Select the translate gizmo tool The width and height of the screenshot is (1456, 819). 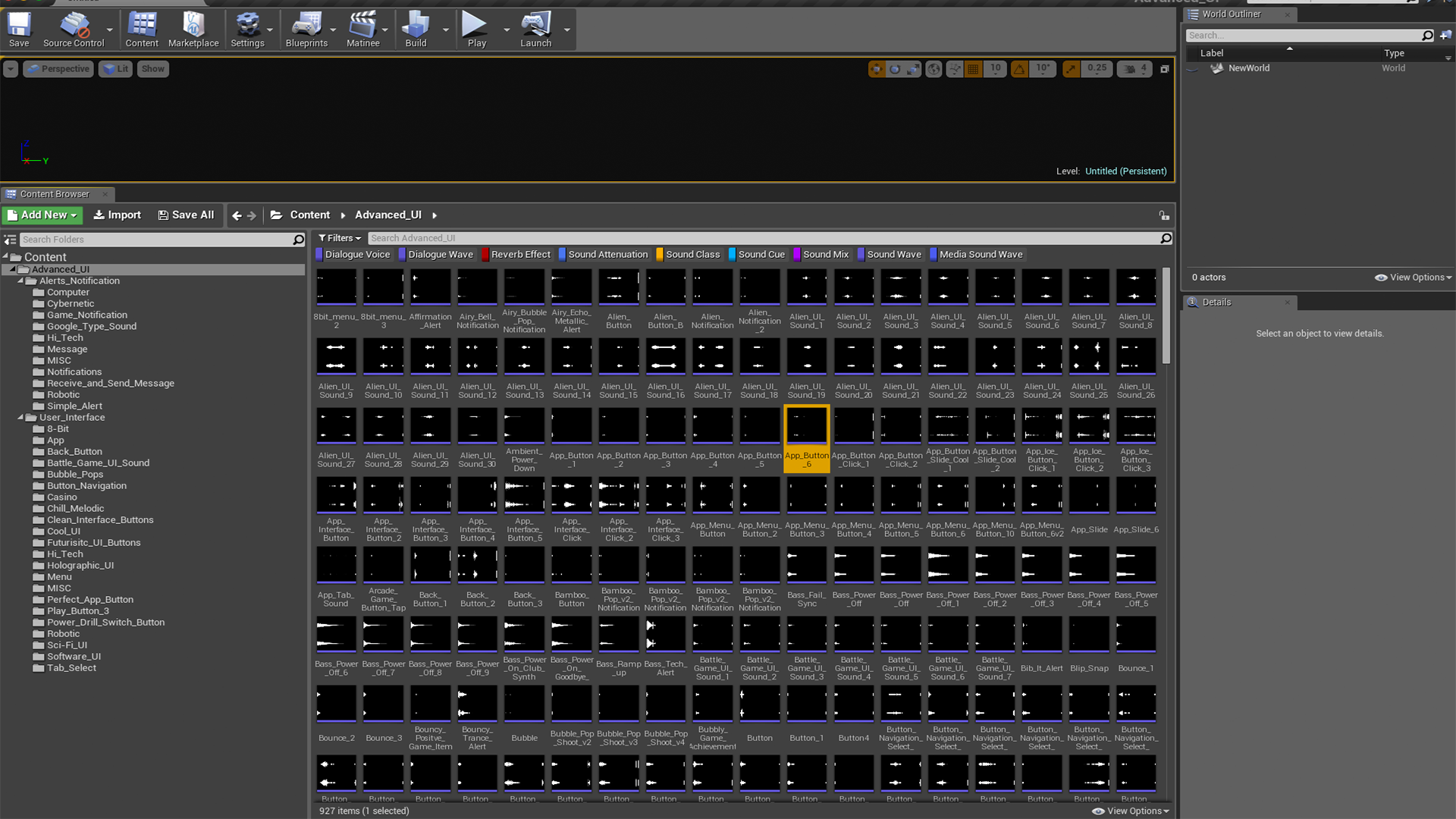tap(877, 69)
